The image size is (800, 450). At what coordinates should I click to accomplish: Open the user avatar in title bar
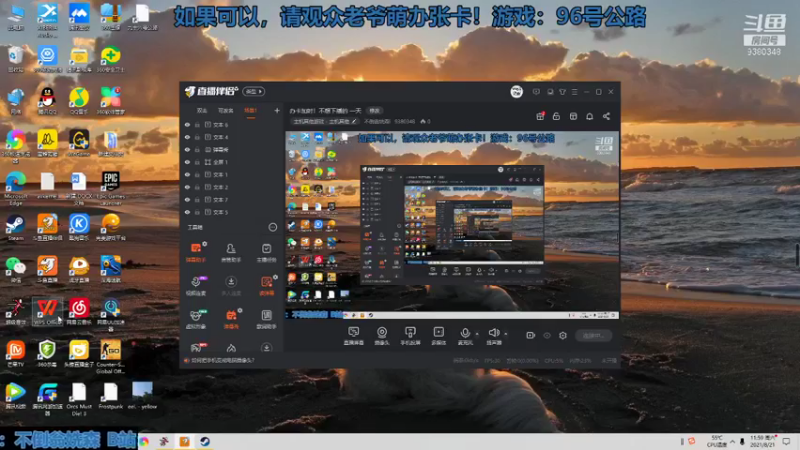[x=516, y=92]
